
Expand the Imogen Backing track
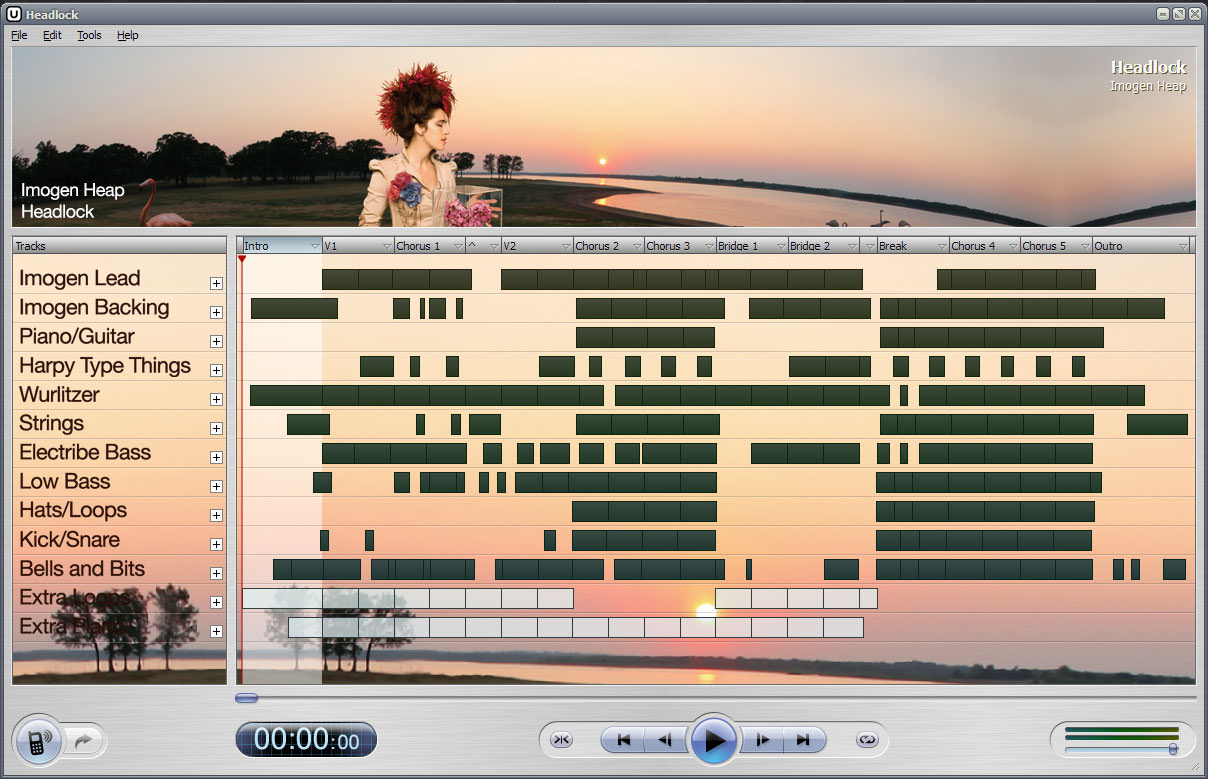pos(216,312)
